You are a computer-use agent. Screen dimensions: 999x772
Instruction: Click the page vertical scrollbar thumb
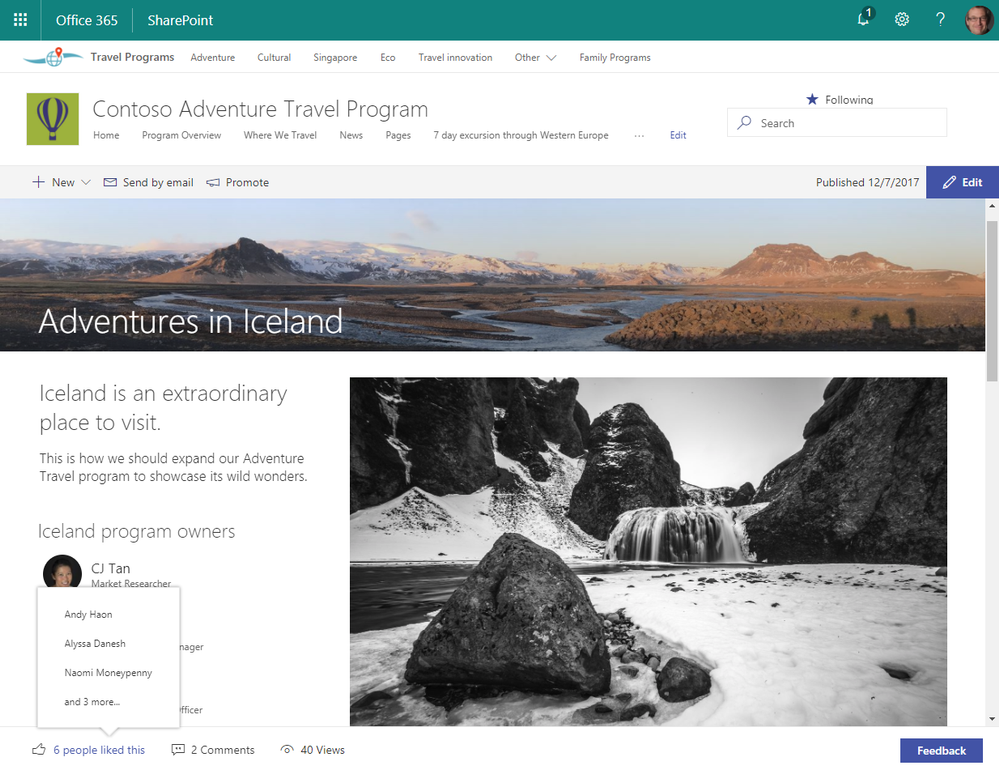point(992,301)
